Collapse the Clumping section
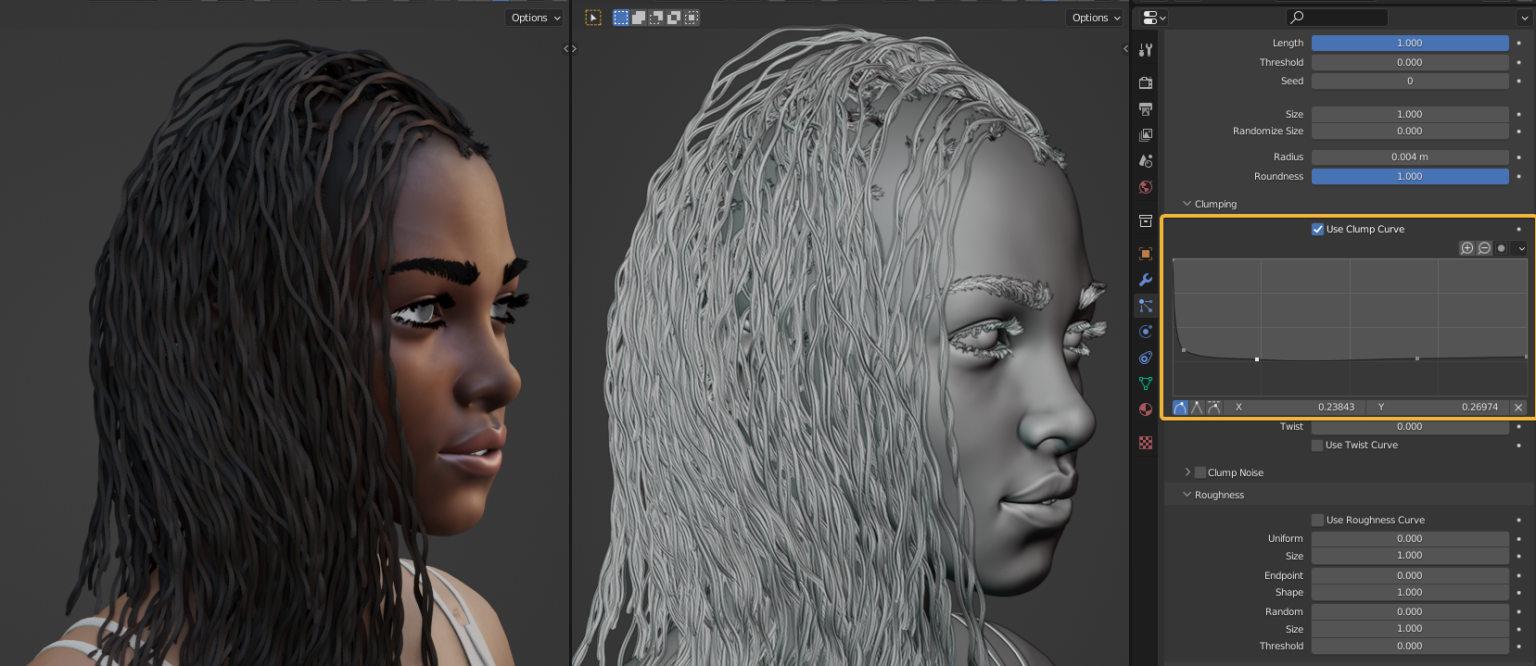Image resolution: width=1536 pixels, height=666 pixels. point(1211,203)
